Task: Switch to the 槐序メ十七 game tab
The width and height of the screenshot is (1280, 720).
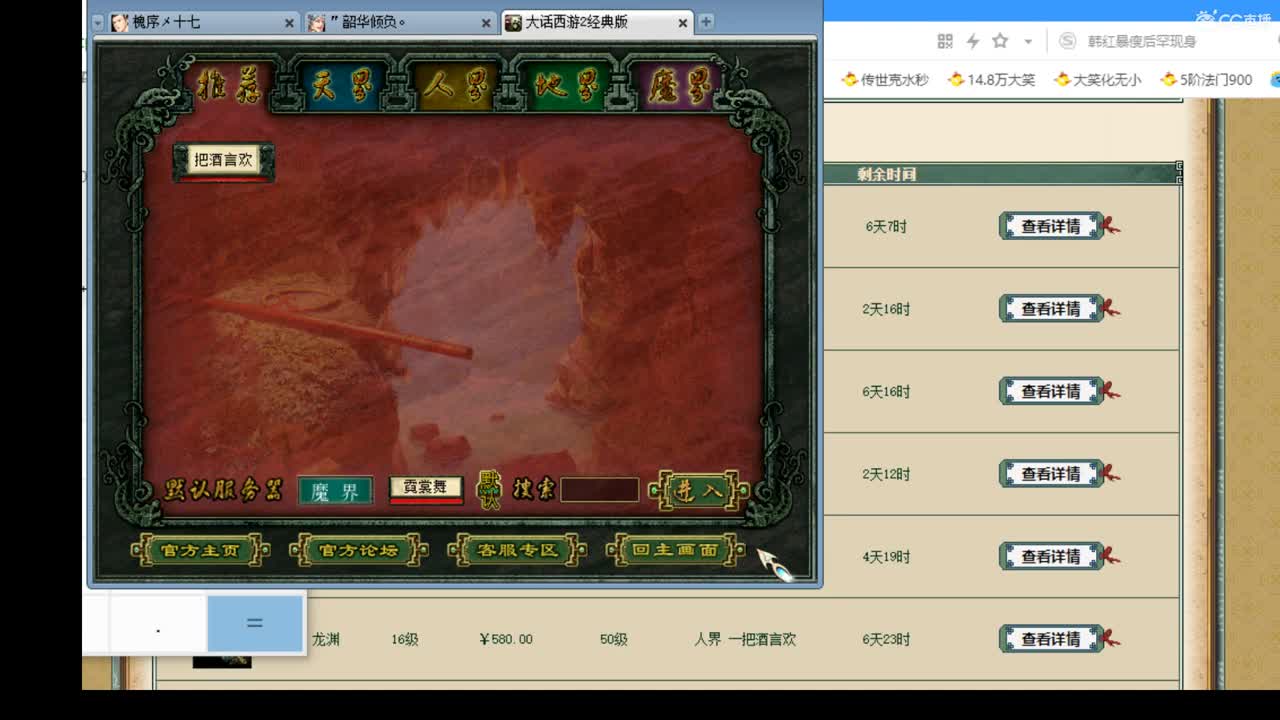Action: tap(203, 22)
